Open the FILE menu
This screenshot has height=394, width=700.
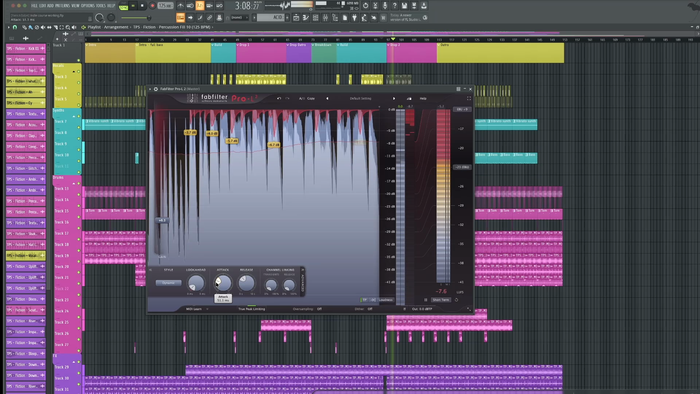click(34, 6)
